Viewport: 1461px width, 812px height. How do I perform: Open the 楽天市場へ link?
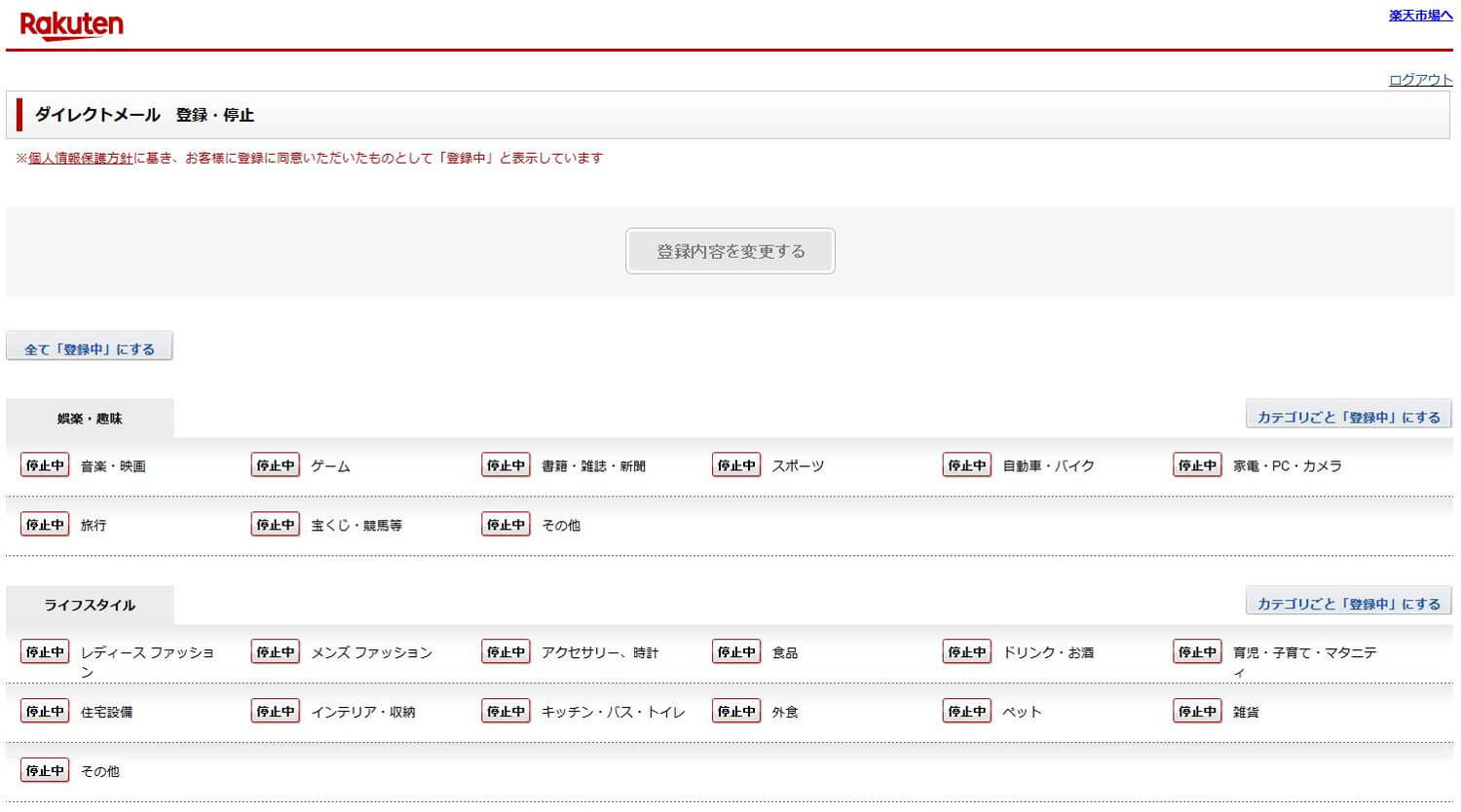click(x=1420, y=16)
